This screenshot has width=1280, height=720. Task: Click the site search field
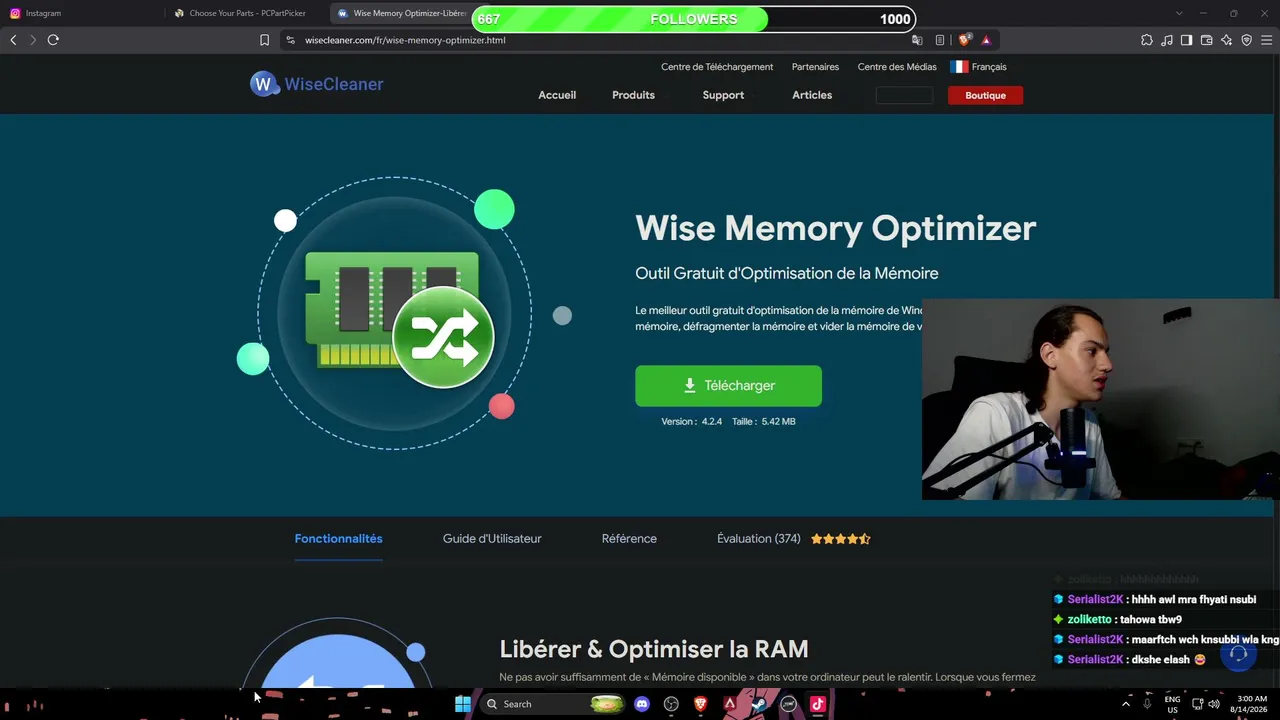coord(904,95)
